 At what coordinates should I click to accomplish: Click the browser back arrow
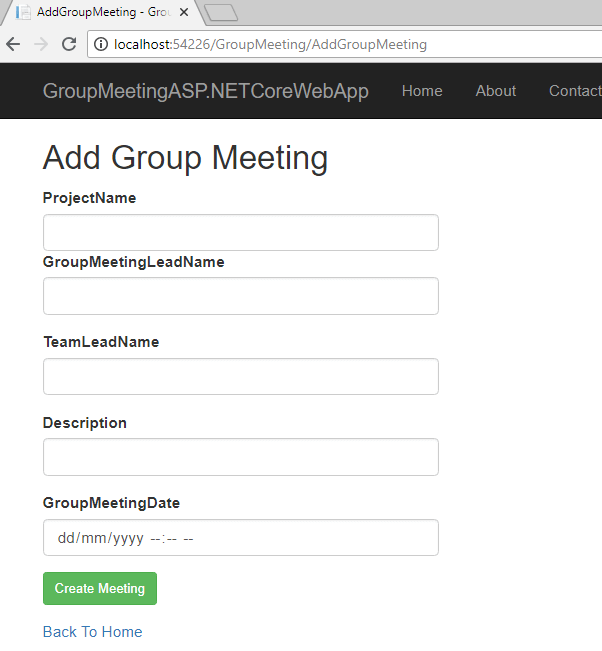13,44
